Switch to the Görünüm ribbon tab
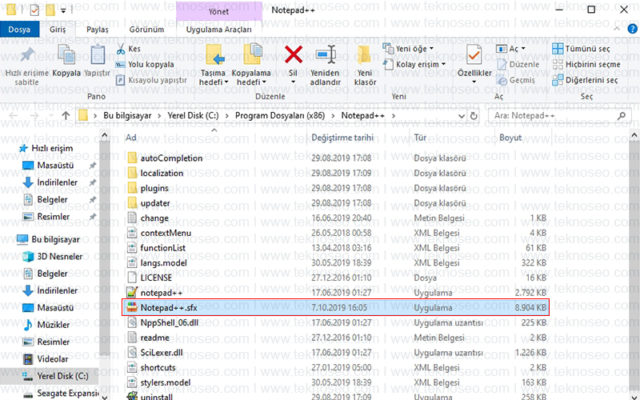This screenshot has height=400, width=640. 147,30
